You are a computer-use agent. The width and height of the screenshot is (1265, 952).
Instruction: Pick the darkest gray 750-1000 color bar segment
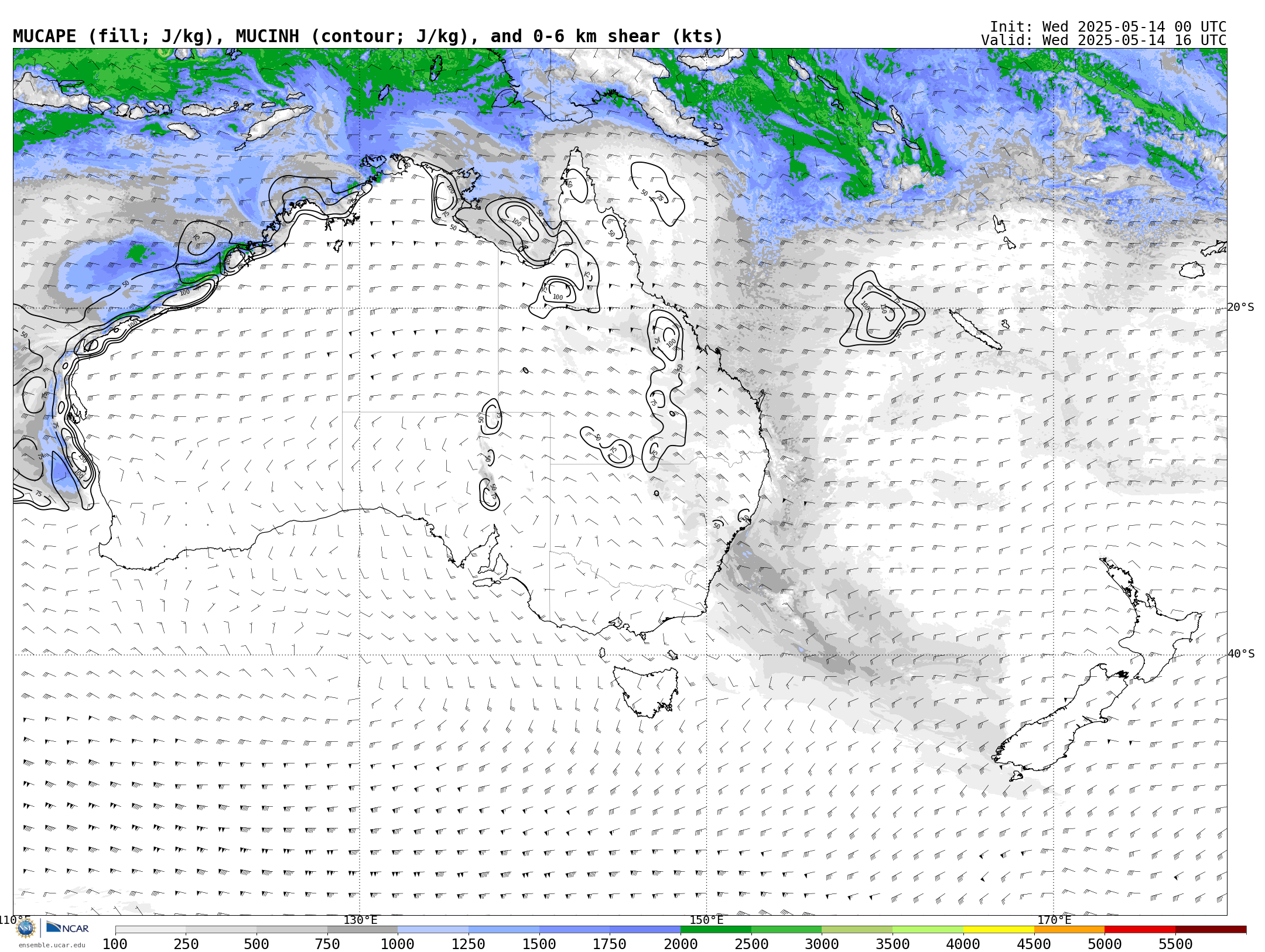pos(363,930)
